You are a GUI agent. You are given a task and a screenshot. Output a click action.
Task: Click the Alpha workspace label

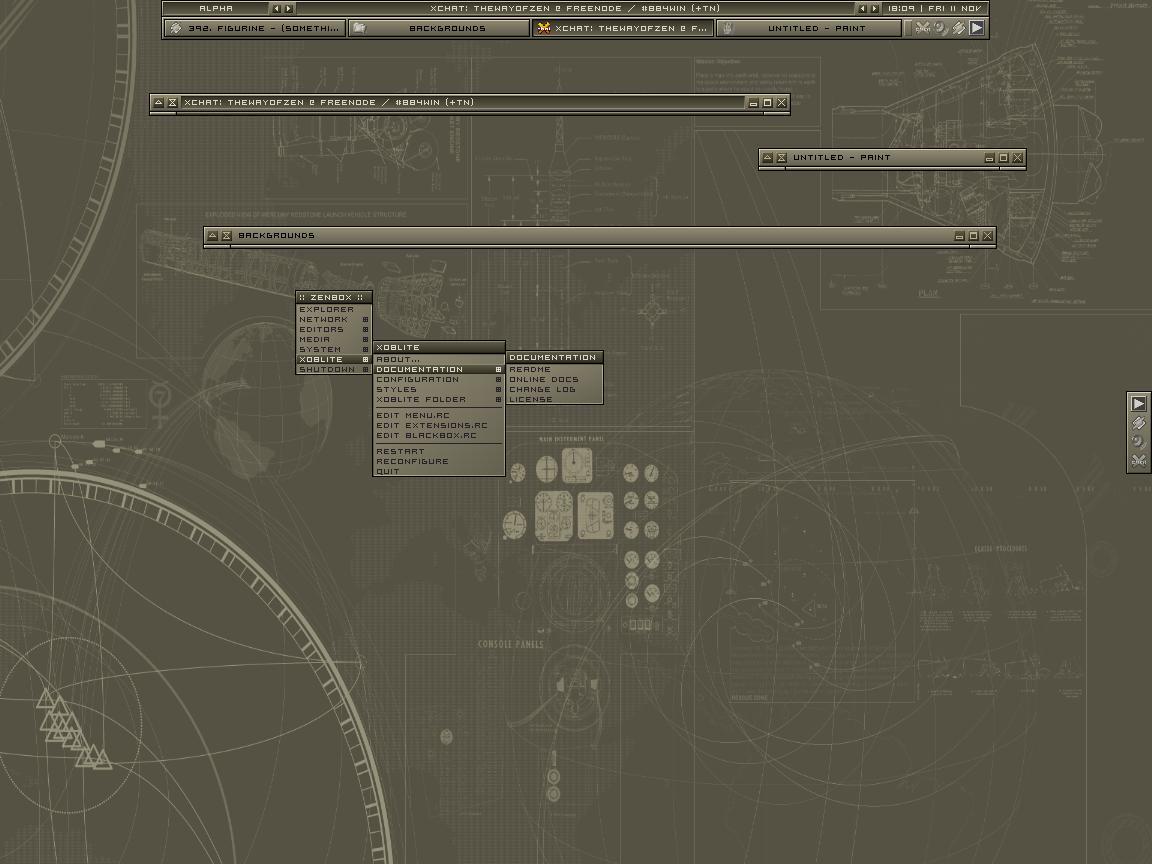click(216, 9)
